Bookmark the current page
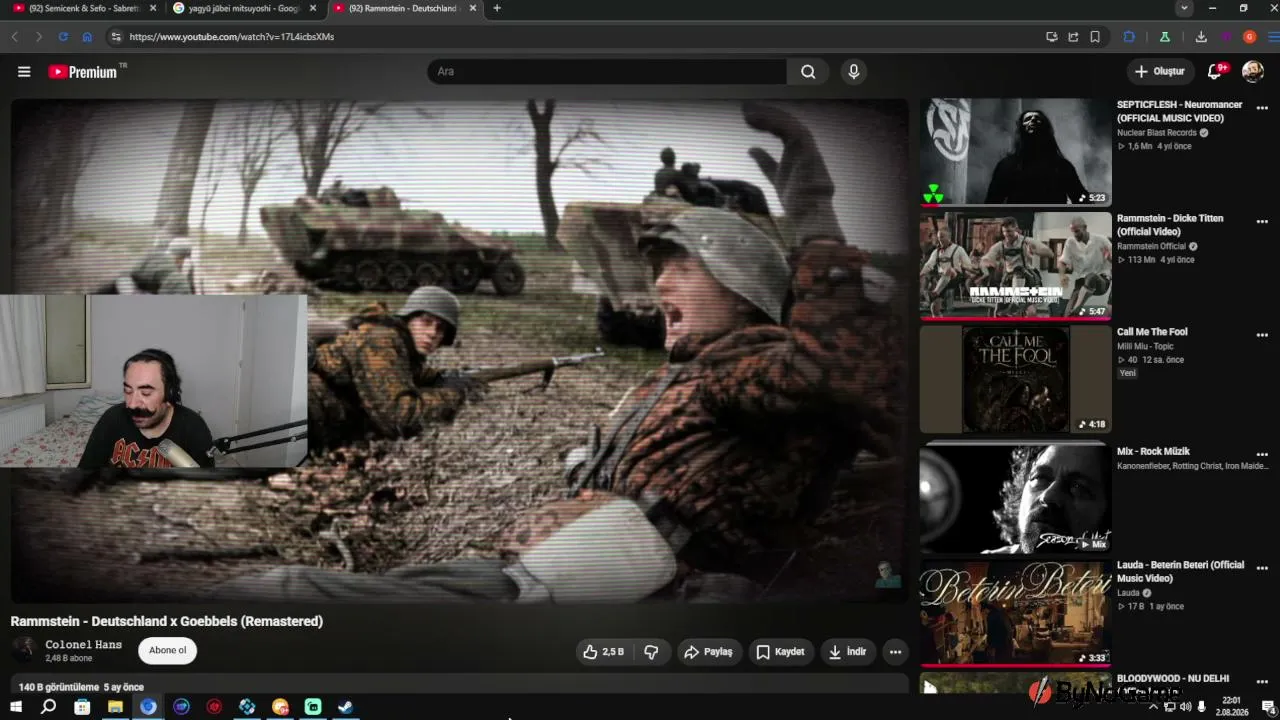The height and width of the screenshot is (720, 1280). click(x=1095, y=37)
